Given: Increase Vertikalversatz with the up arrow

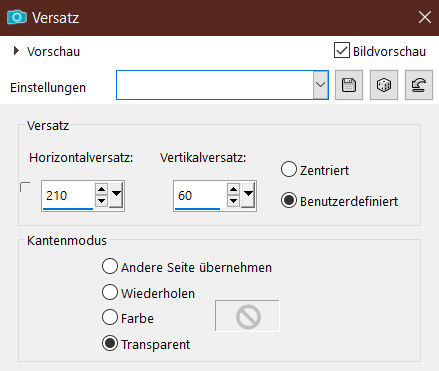Looking at the screenshot, I should (x=233, y=190).
